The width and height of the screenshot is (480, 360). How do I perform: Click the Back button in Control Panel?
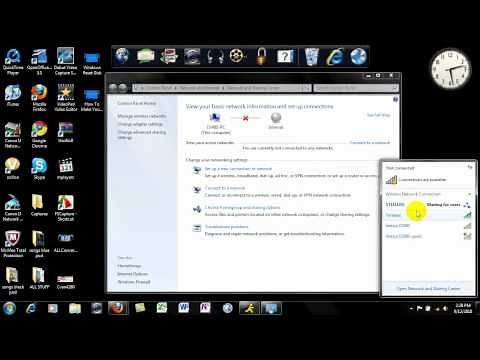point(113,88)
